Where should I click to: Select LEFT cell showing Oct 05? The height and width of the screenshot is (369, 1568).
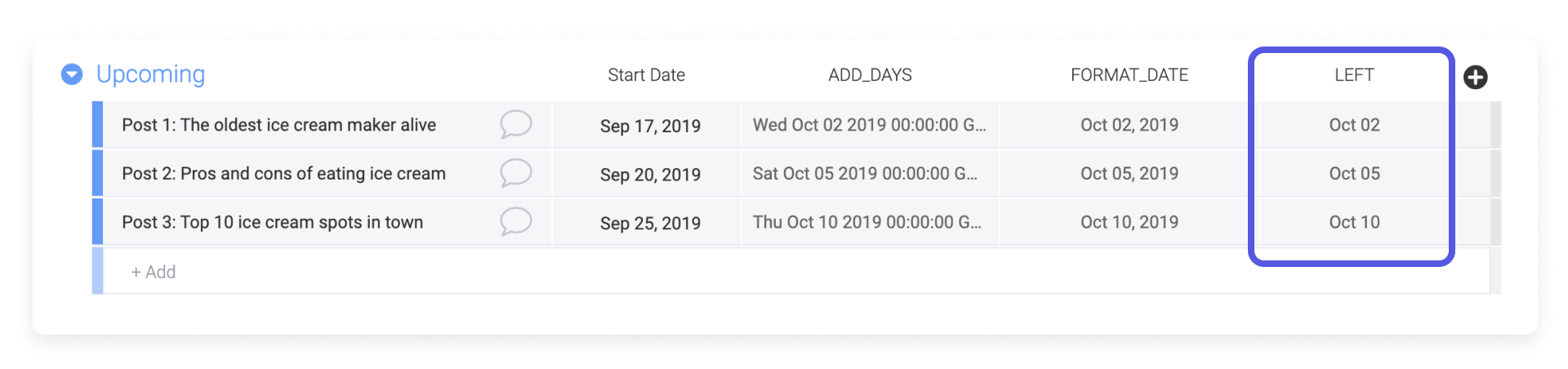(x=1354, y=174)
